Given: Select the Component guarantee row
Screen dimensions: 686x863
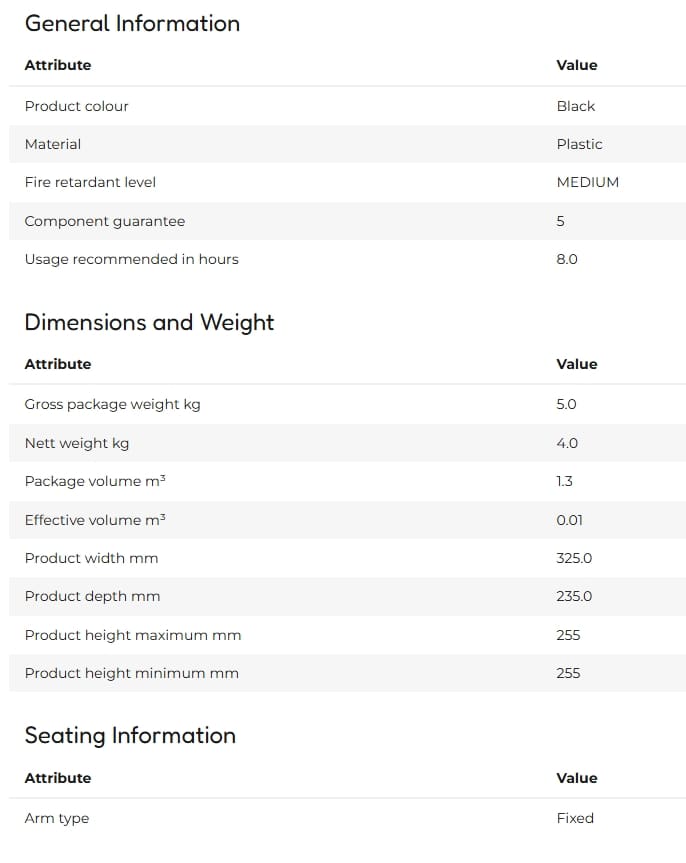Looking at the screenshot, I should pyautogui.click(x=347, y=221).
